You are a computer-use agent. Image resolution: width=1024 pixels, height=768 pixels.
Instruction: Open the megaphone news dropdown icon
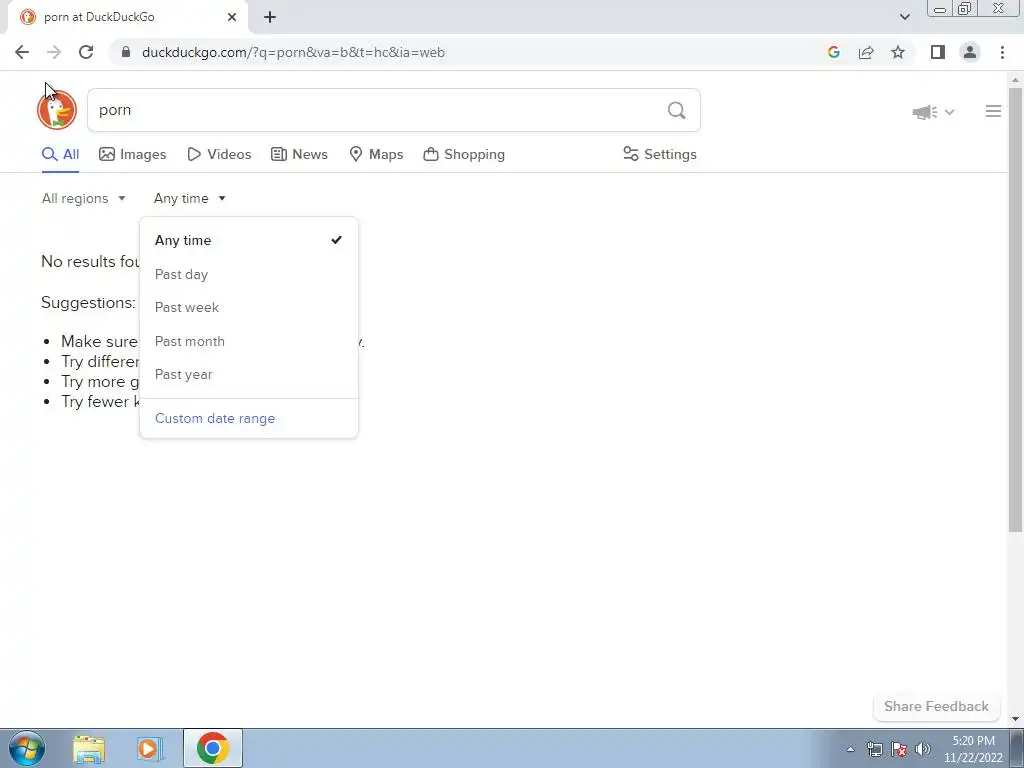(933, 112)
